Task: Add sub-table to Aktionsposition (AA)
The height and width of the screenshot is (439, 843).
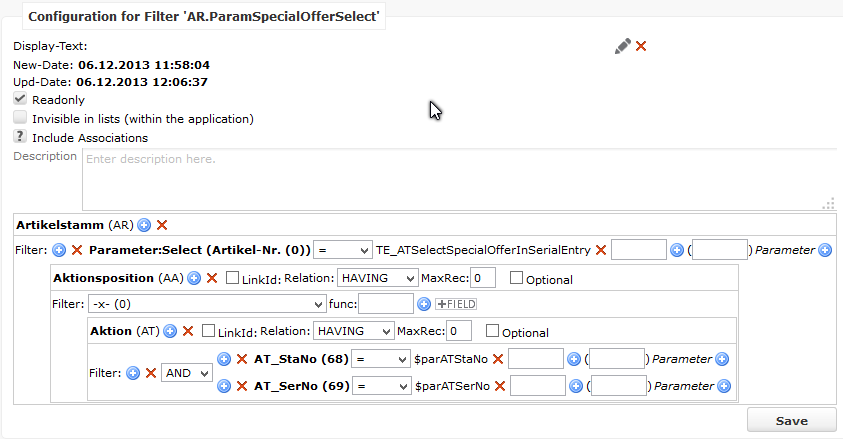Action: pos(194,278)
